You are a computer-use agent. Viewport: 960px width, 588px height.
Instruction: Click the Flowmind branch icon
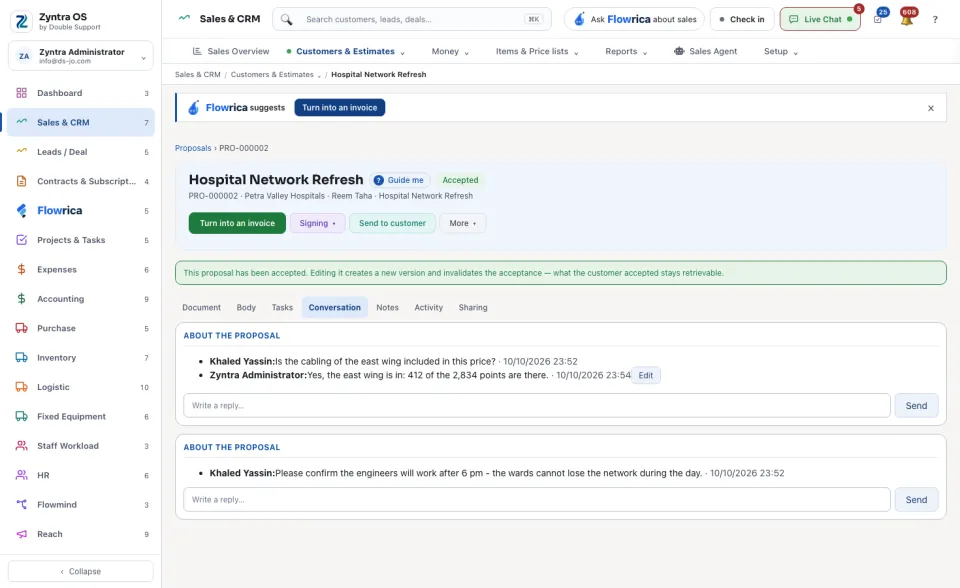pyautogui.click(x=21, y=505)
